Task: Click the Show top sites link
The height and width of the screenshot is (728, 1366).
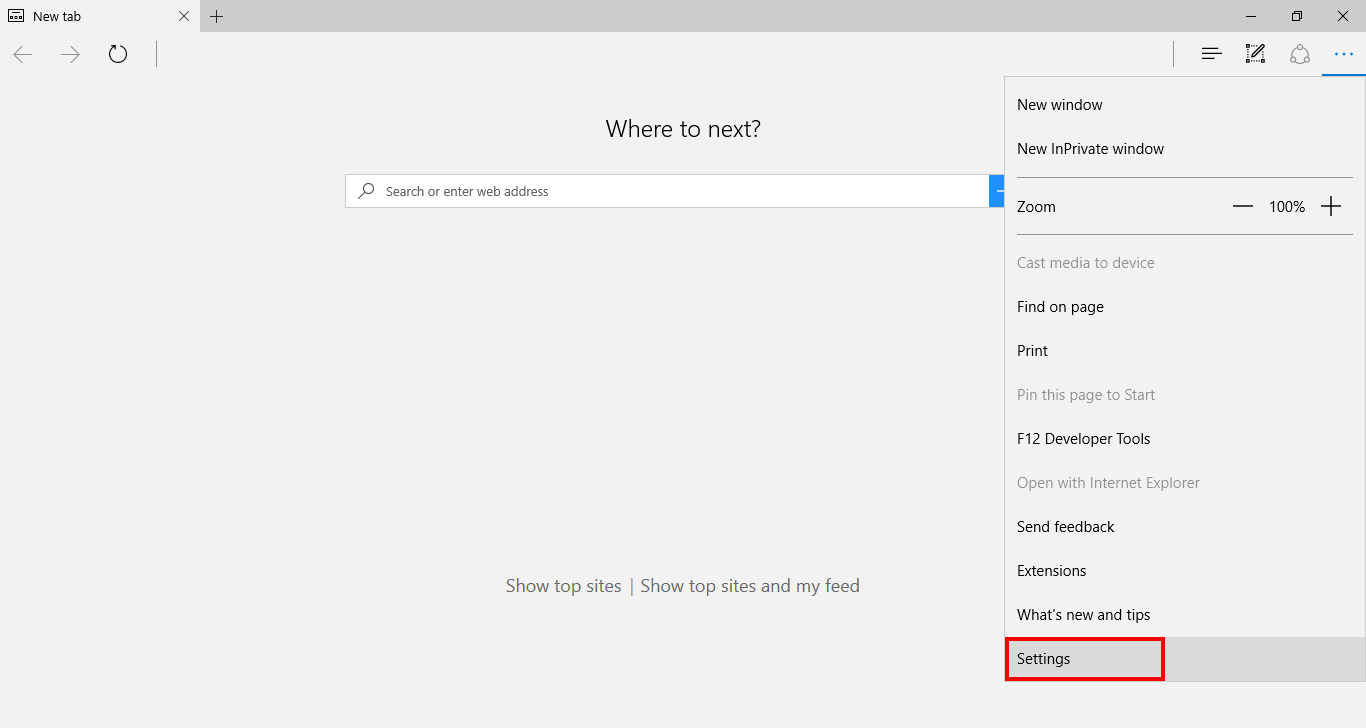Action: tap(563, 586)
